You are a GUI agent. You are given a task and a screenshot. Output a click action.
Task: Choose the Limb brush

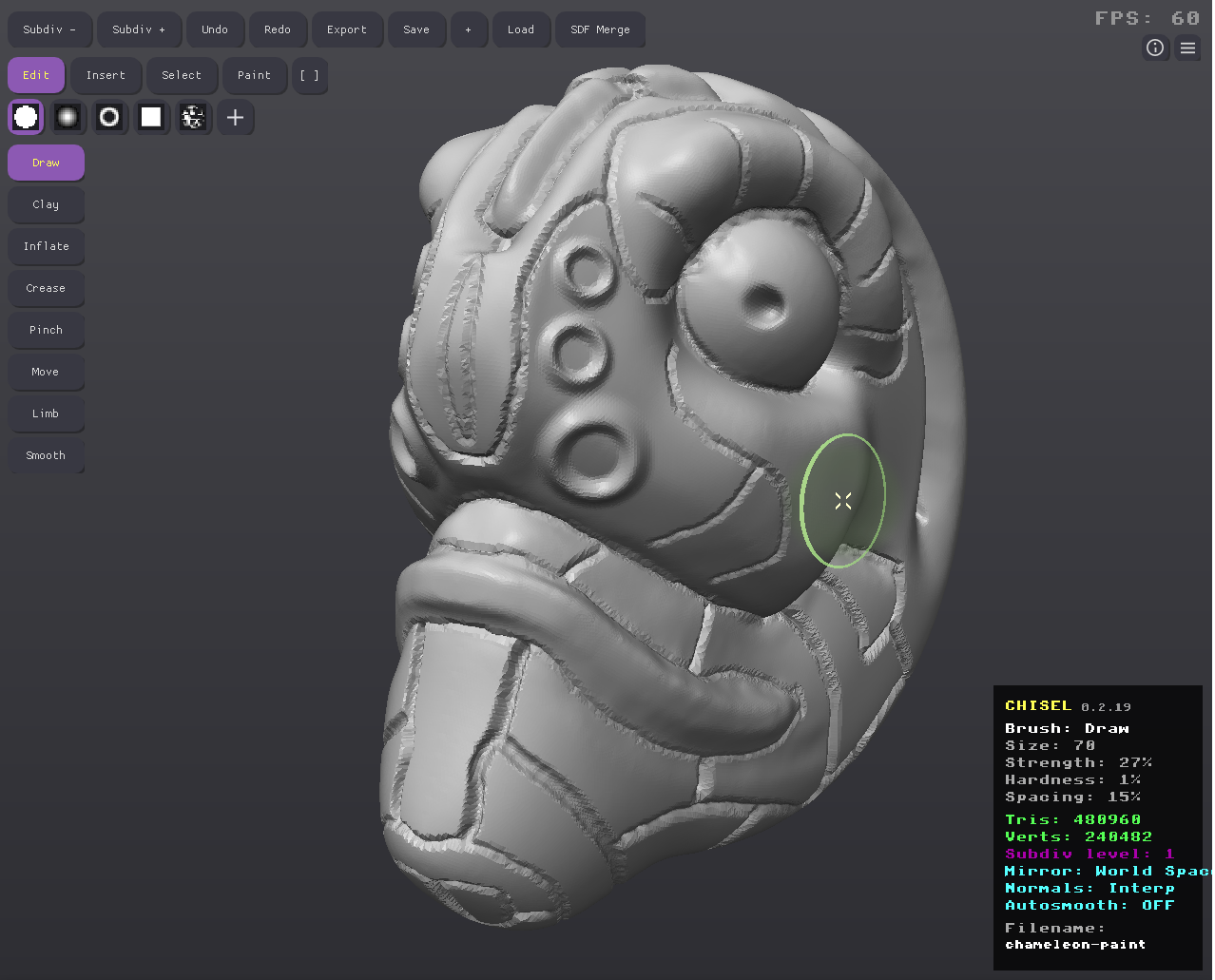pos(46,413)
